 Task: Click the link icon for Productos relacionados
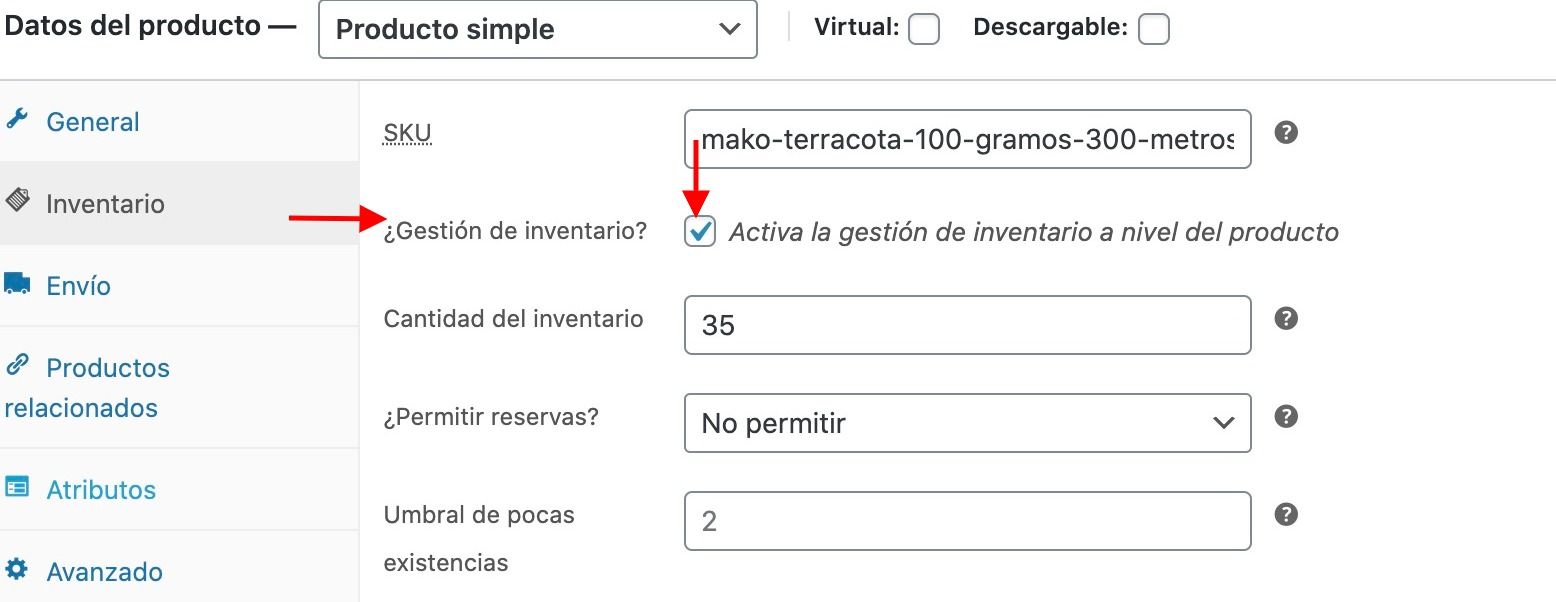[17, 365]
